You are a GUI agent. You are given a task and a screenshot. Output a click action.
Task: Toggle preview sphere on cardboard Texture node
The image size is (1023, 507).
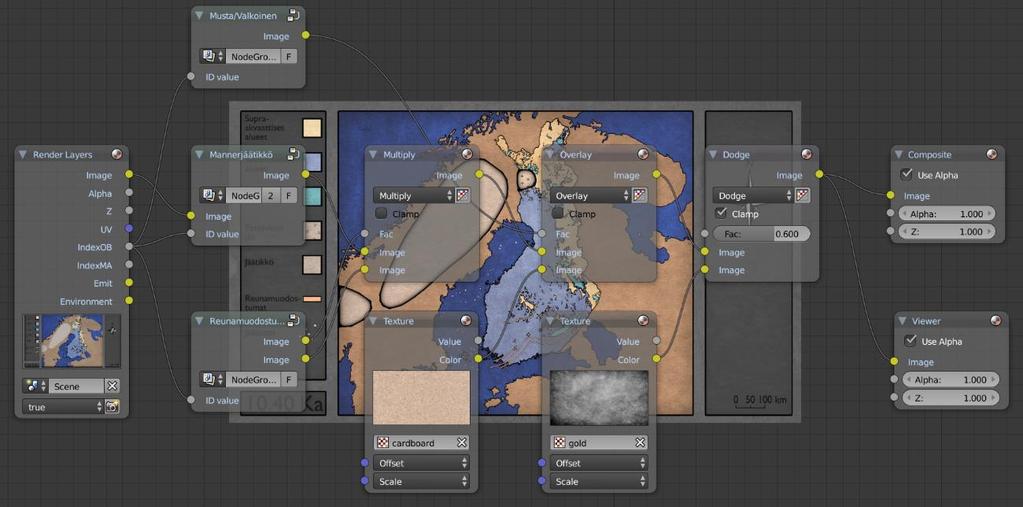[466, 320]
